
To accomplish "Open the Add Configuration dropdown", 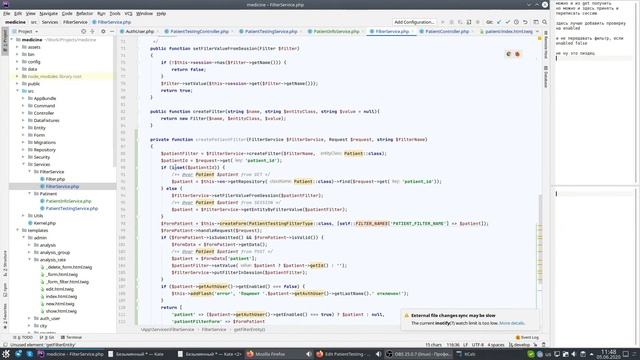I will (x=414, y=22).
